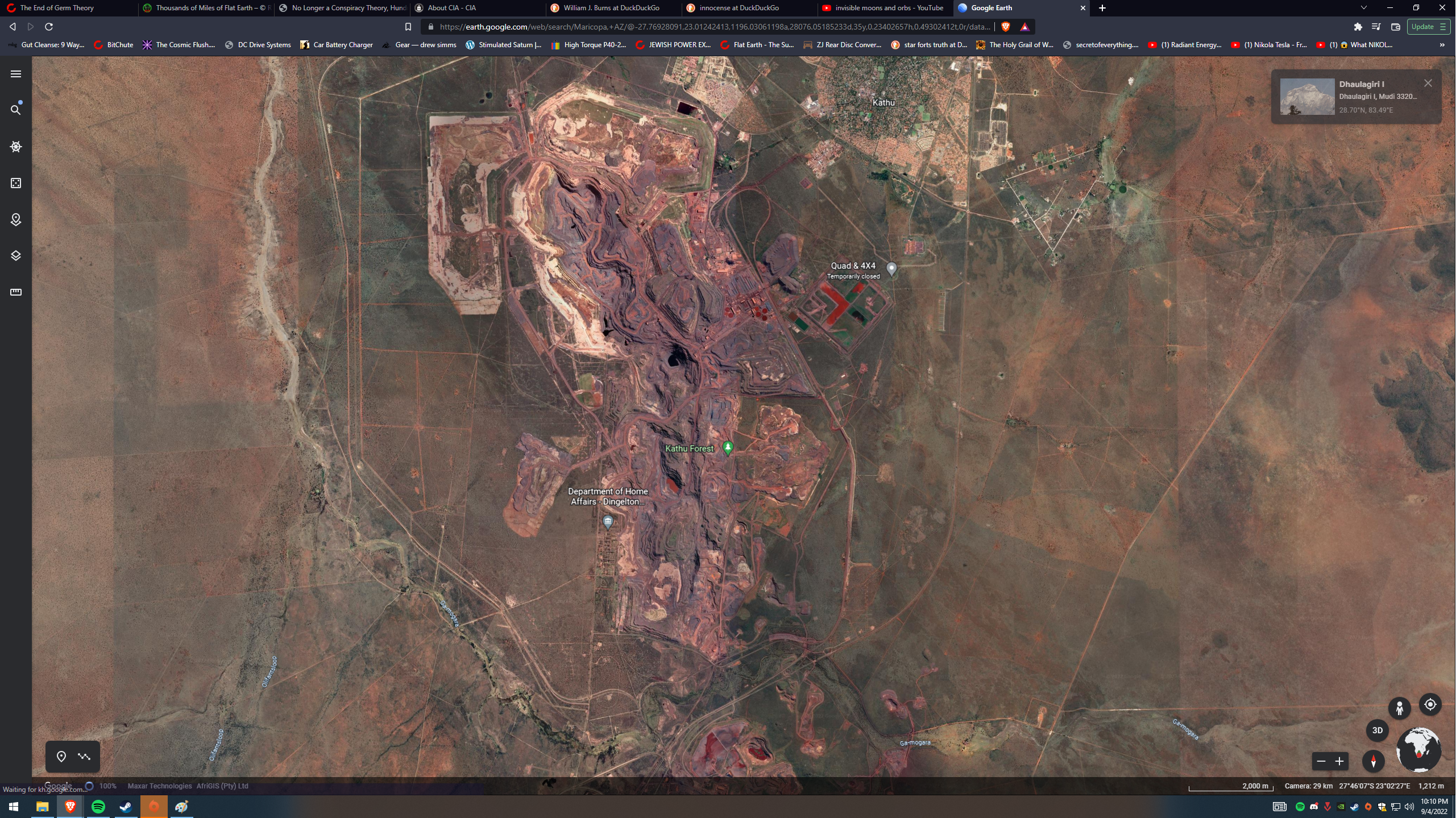Screen dimensions: 1456x818
Task: Open Brave menu beside Update
Action: [1442, 27]
